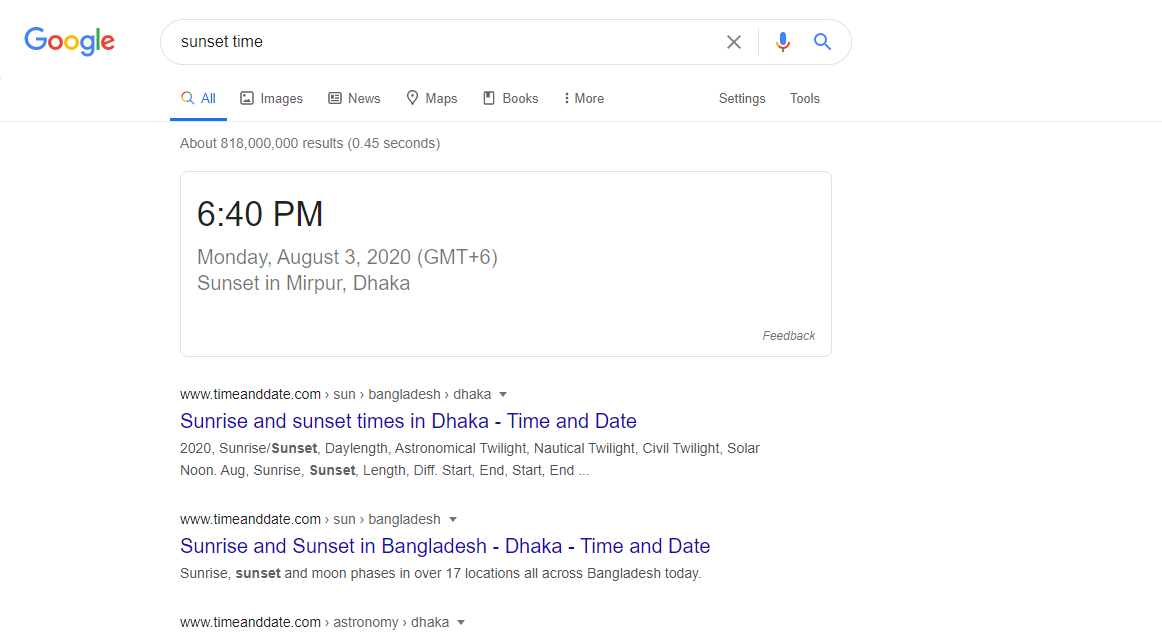This screenshot has width=1162, height=633.
Task: Expand the More search categories menu
Action: pyautogui.click(x=584, y=98)
